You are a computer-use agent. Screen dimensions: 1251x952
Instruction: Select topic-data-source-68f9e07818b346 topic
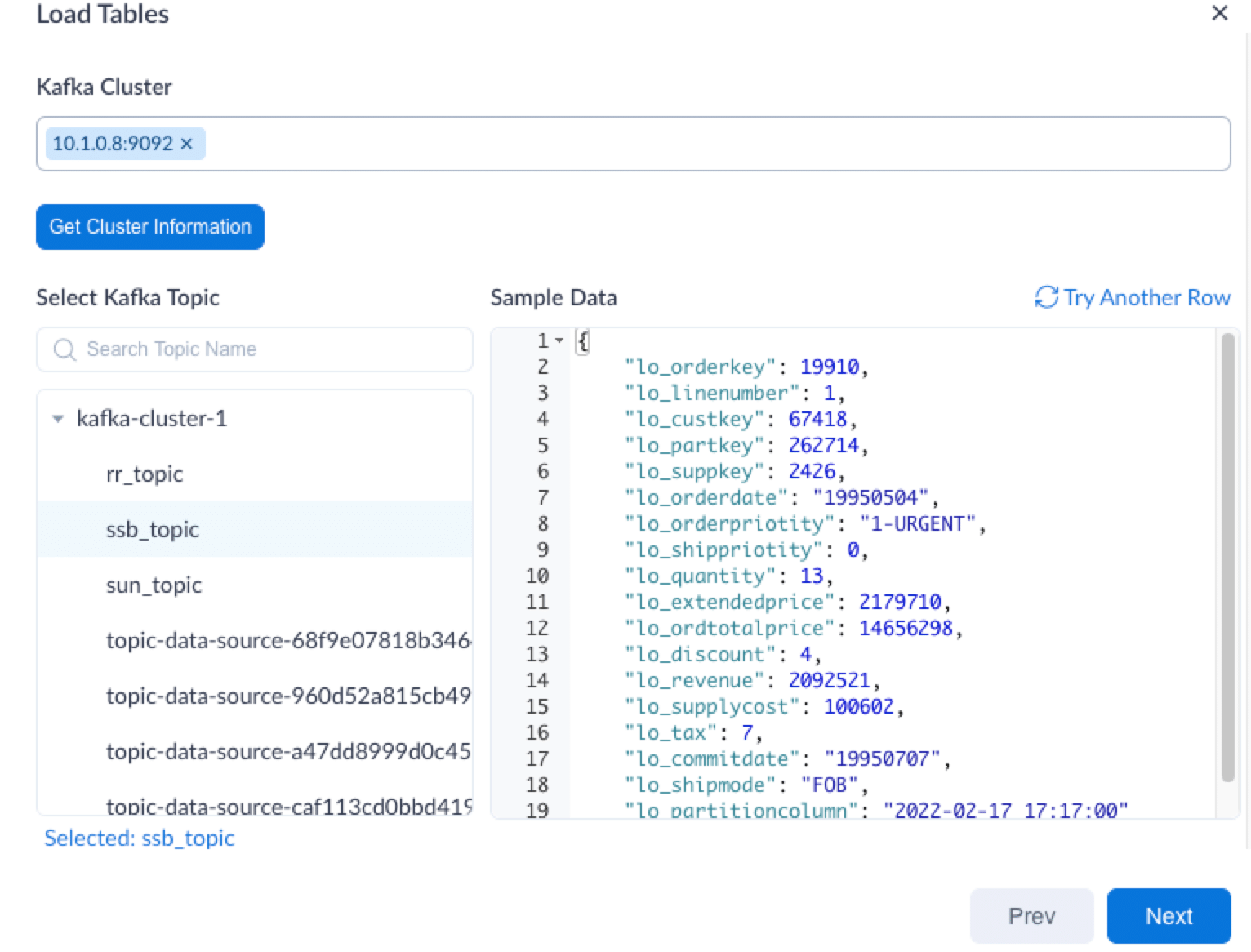coord(287,641)
